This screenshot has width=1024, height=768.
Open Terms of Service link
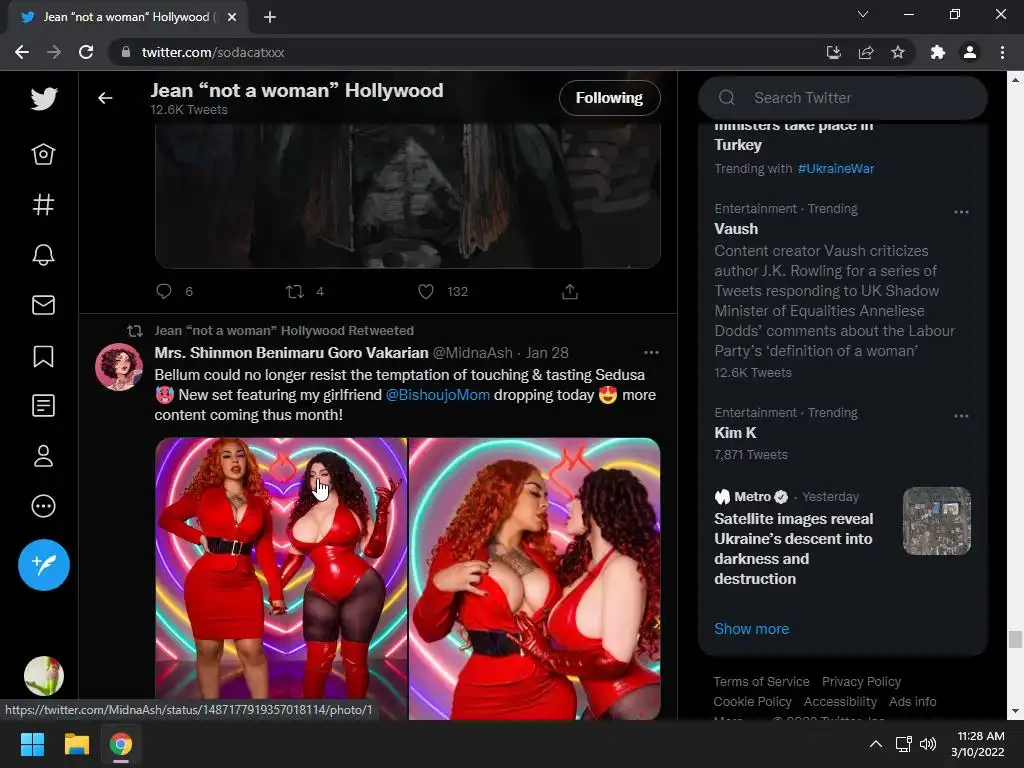click(x=761, y=682)
